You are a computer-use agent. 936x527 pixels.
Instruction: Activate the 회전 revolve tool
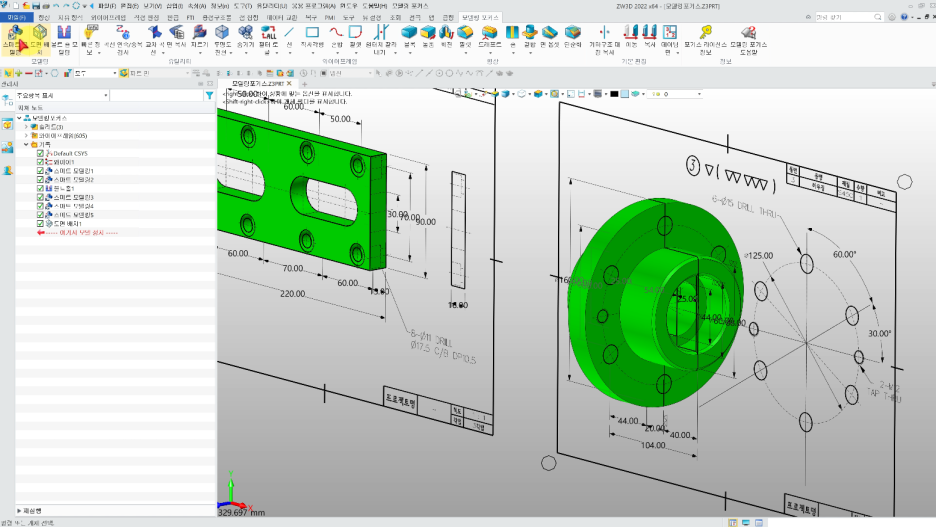coord(447,36)
